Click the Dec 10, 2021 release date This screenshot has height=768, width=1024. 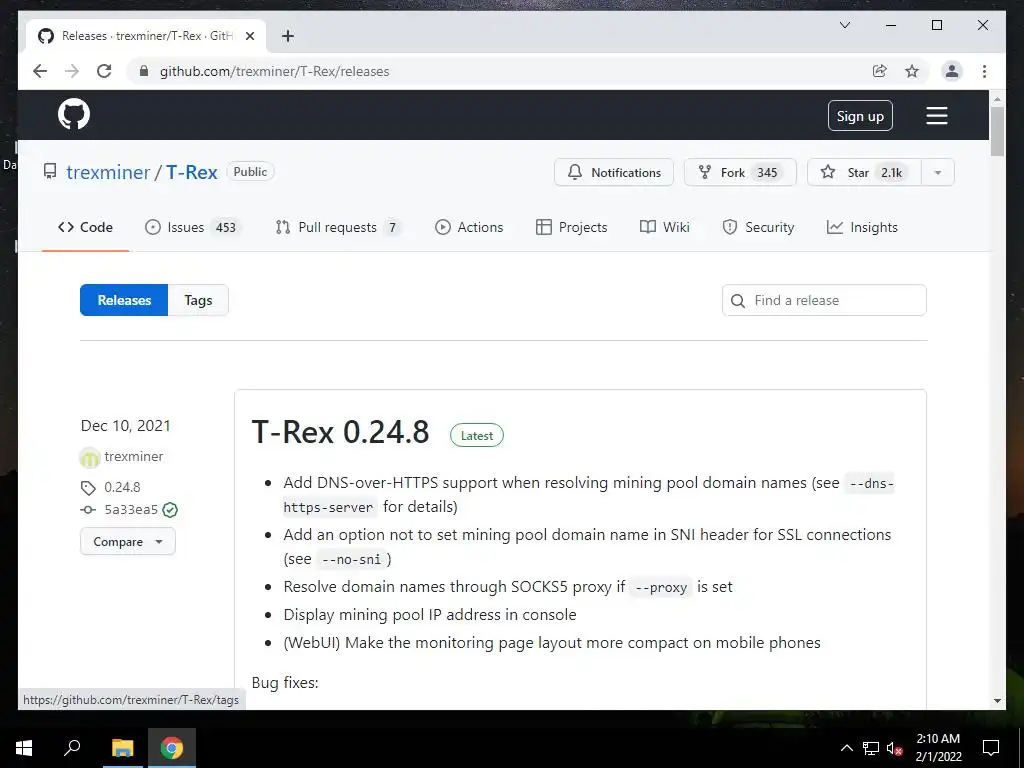coord(125,426)
